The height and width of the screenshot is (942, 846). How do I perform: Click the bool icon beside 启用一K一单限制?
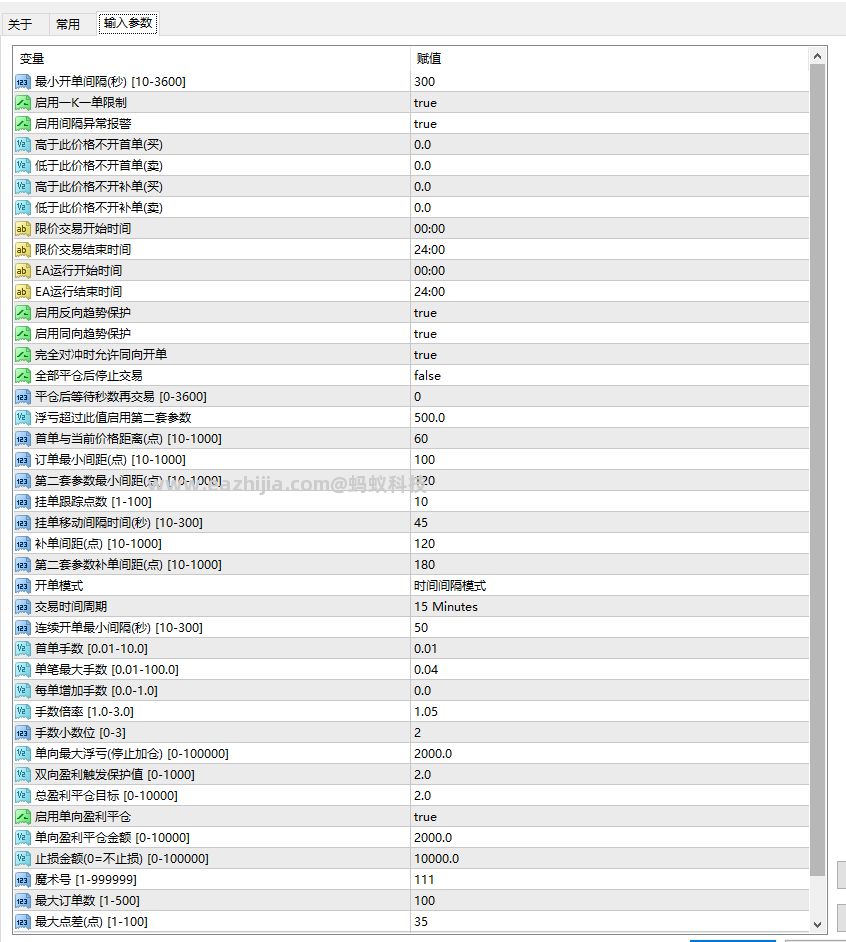tap(22, 103)
